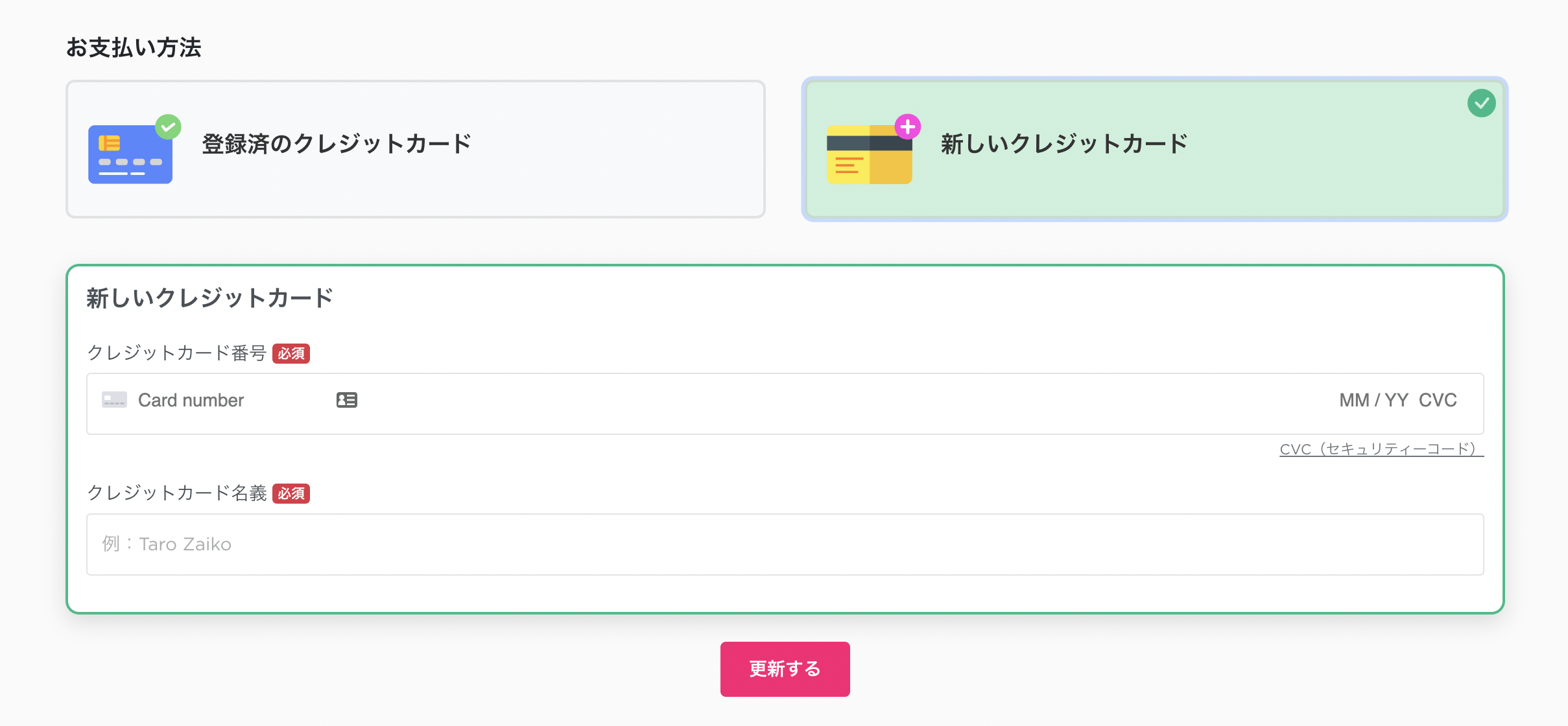Image resolution: width=1568 pixels, height=726 pixels.
Task: Click the 更新する button
Action: click(x=785, y=669)
